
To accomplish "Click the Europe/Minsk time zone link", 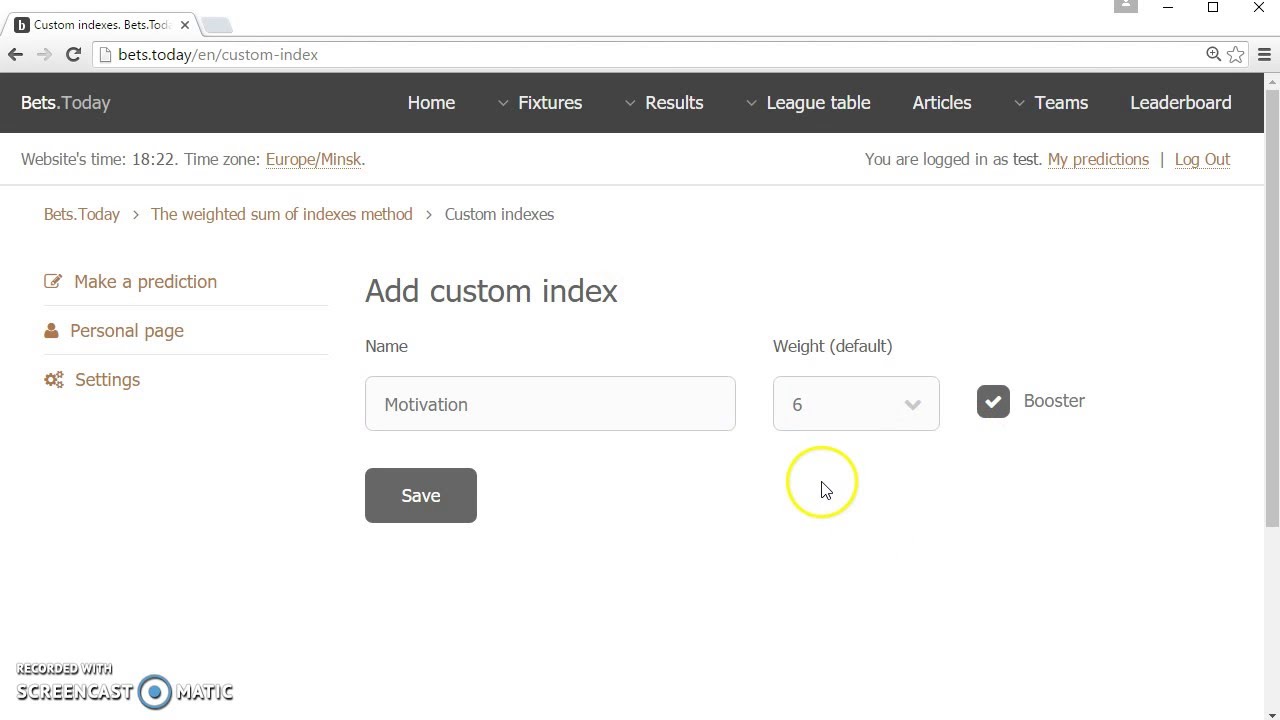I will click(313, 160).
